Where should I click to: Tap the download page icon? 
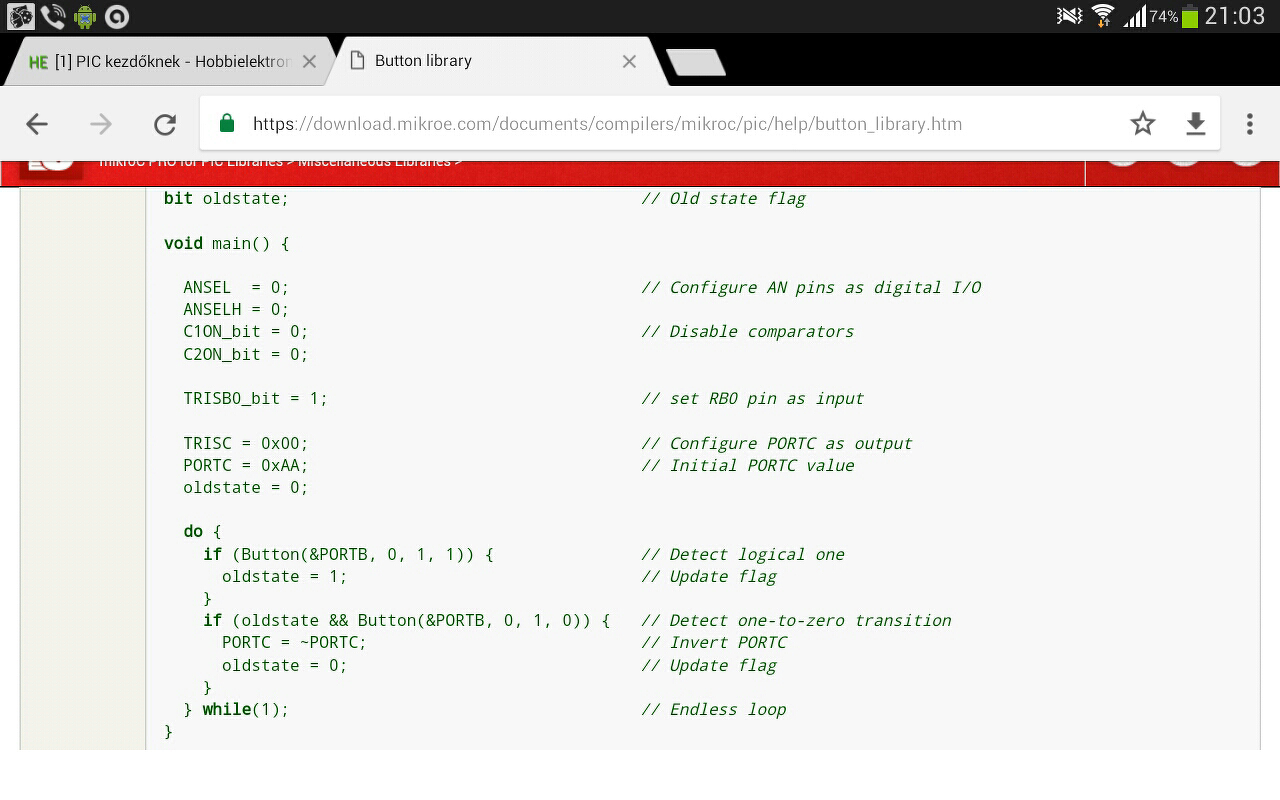pos(1195,124)
